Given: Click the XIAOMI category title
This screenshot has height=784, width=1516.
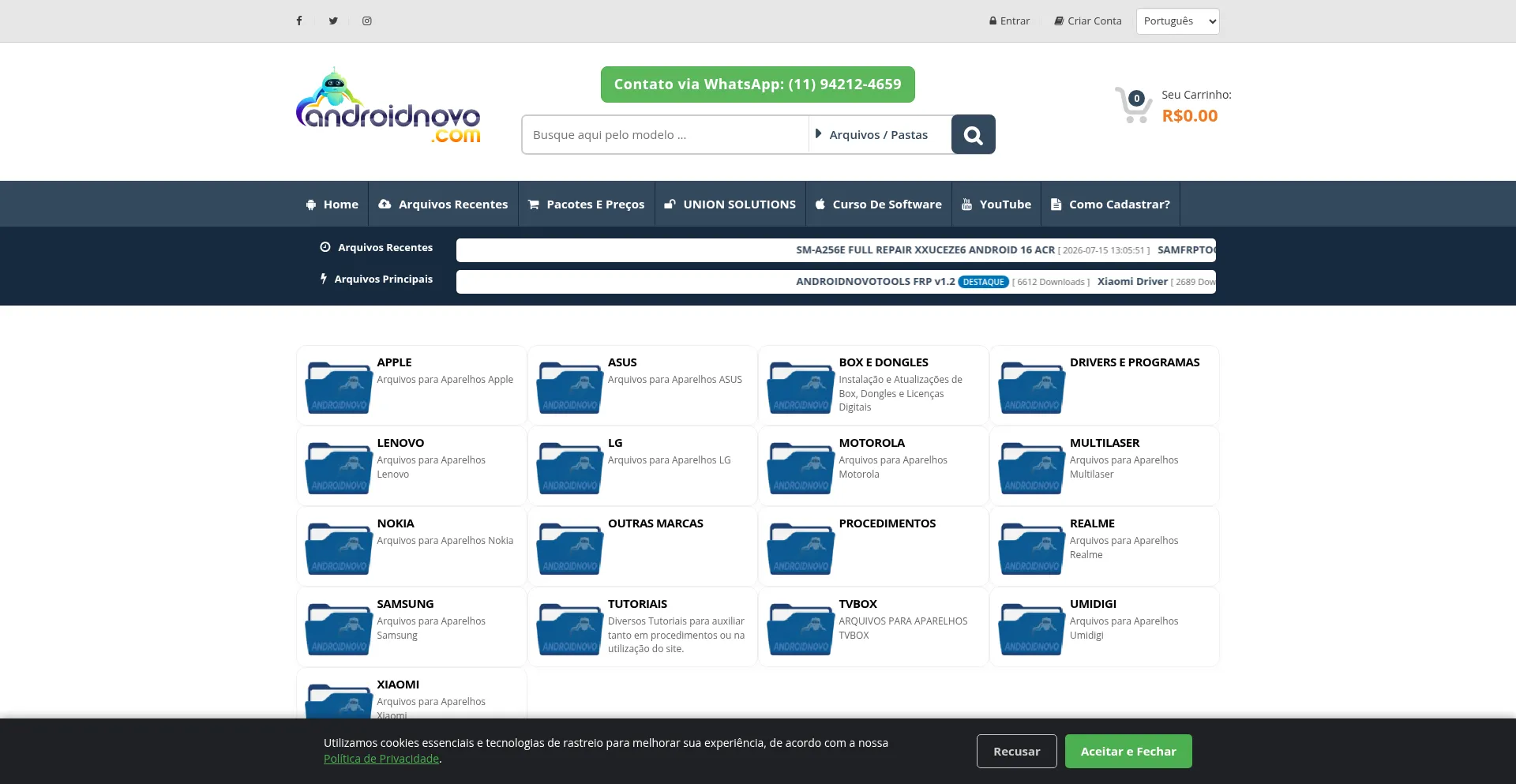Looking at the screenshot, I should click(398, 685).
